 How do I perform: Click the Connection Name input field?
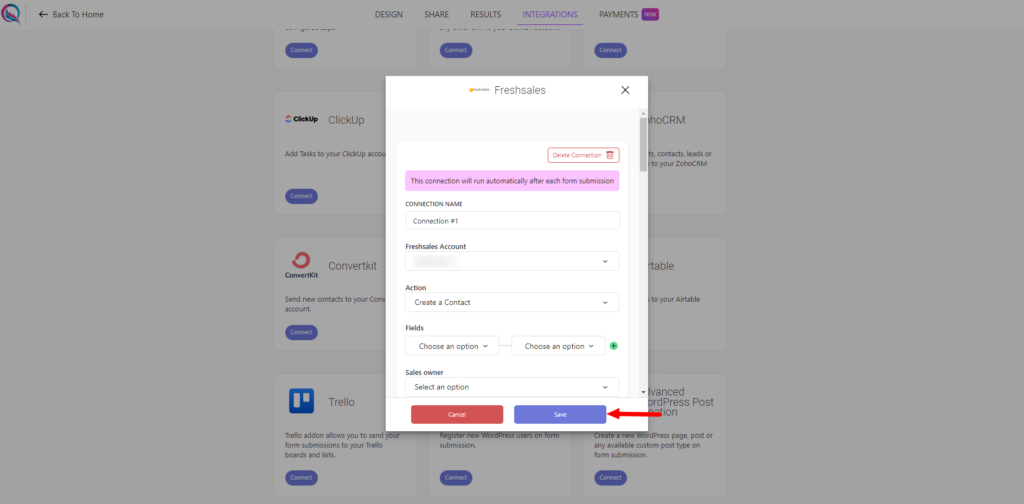pyautogui.click(x=512, y=221)
